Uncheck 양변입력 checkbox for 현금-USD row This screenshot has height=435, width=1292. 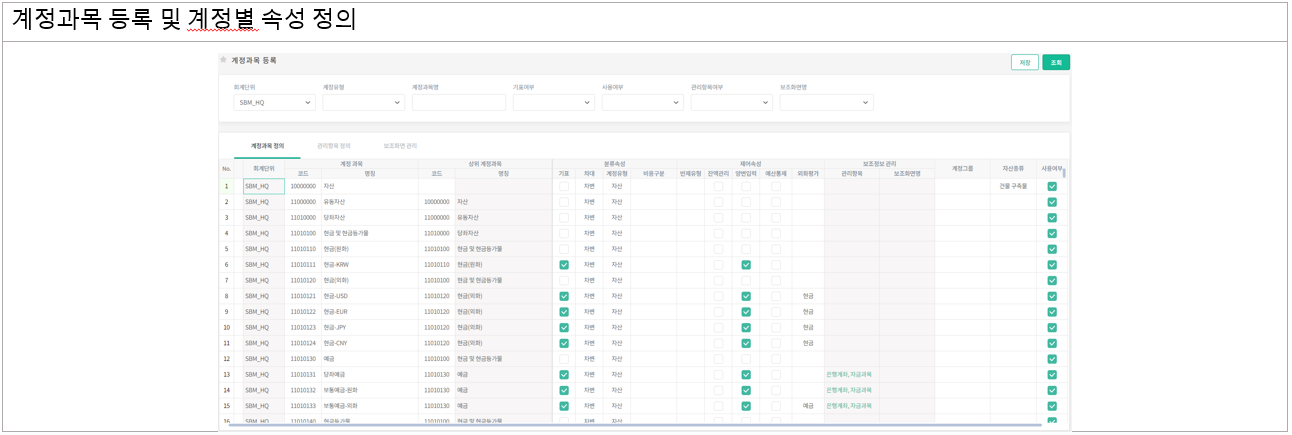[746, 296]
